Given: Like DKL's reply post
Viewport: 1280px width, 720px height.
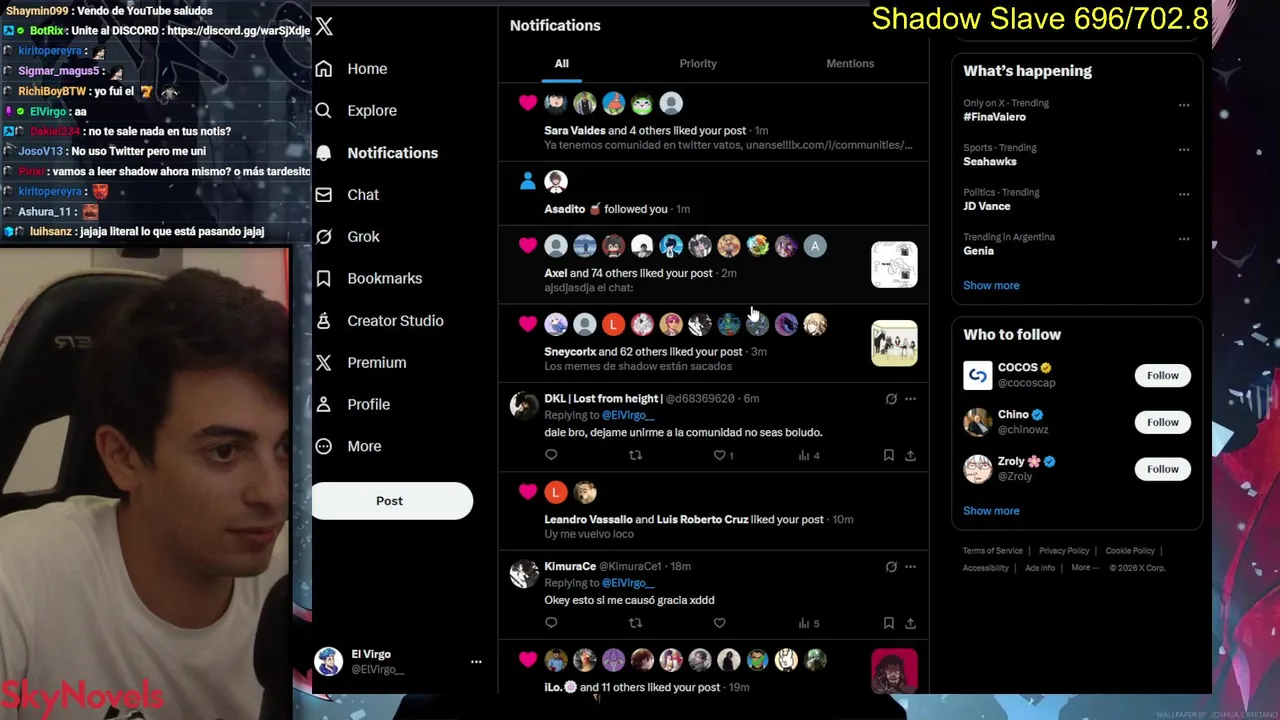Looking at the screenshot, I should click(719, 455).
